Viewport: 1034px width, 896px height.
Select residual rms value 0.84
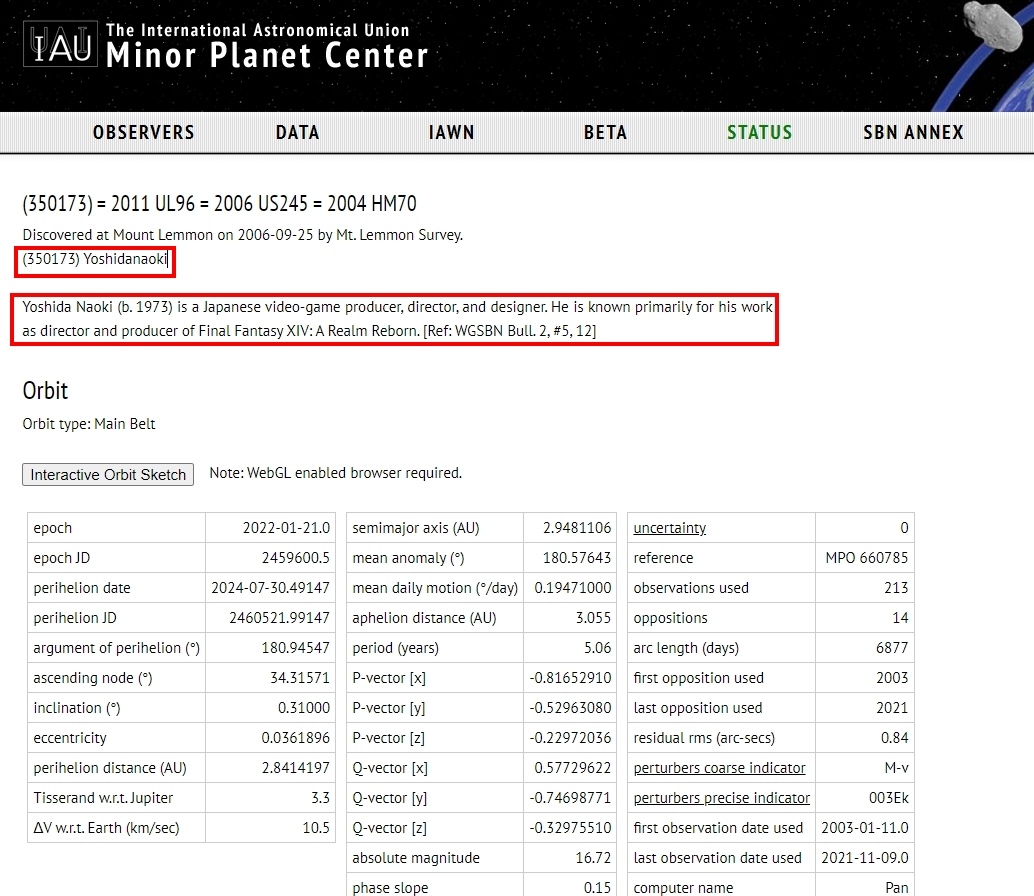895,738
